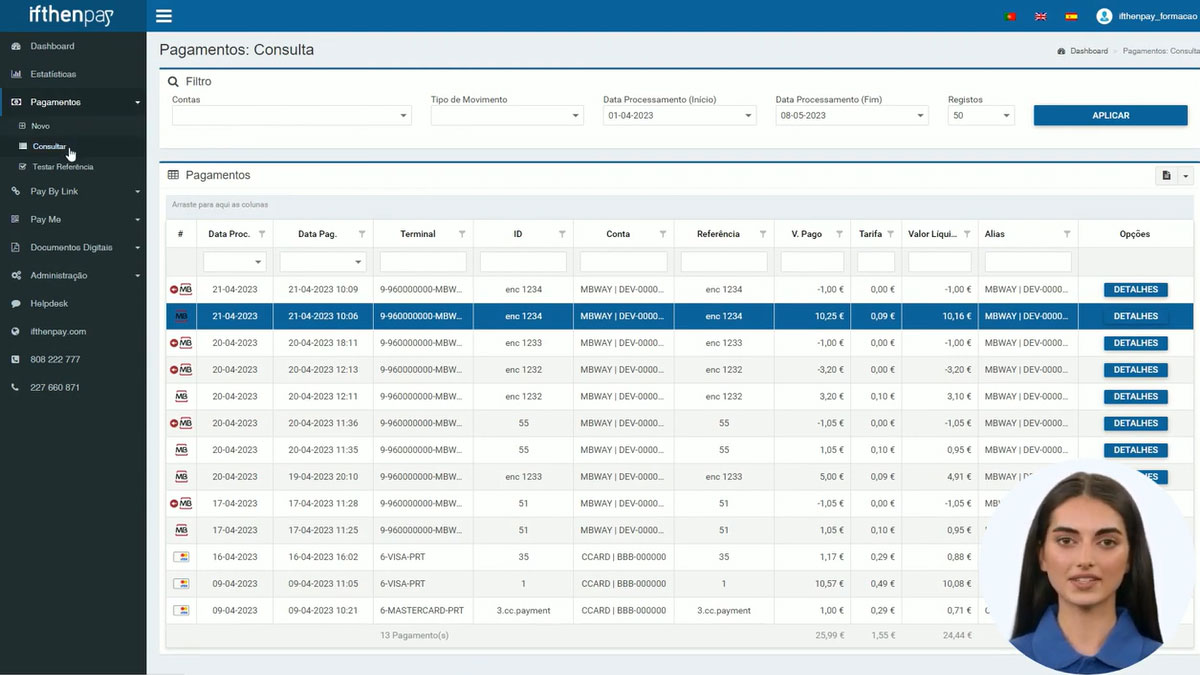Switch language with the Spanish flag
The image size is (1200, 675).
(x=1071, y=16)
